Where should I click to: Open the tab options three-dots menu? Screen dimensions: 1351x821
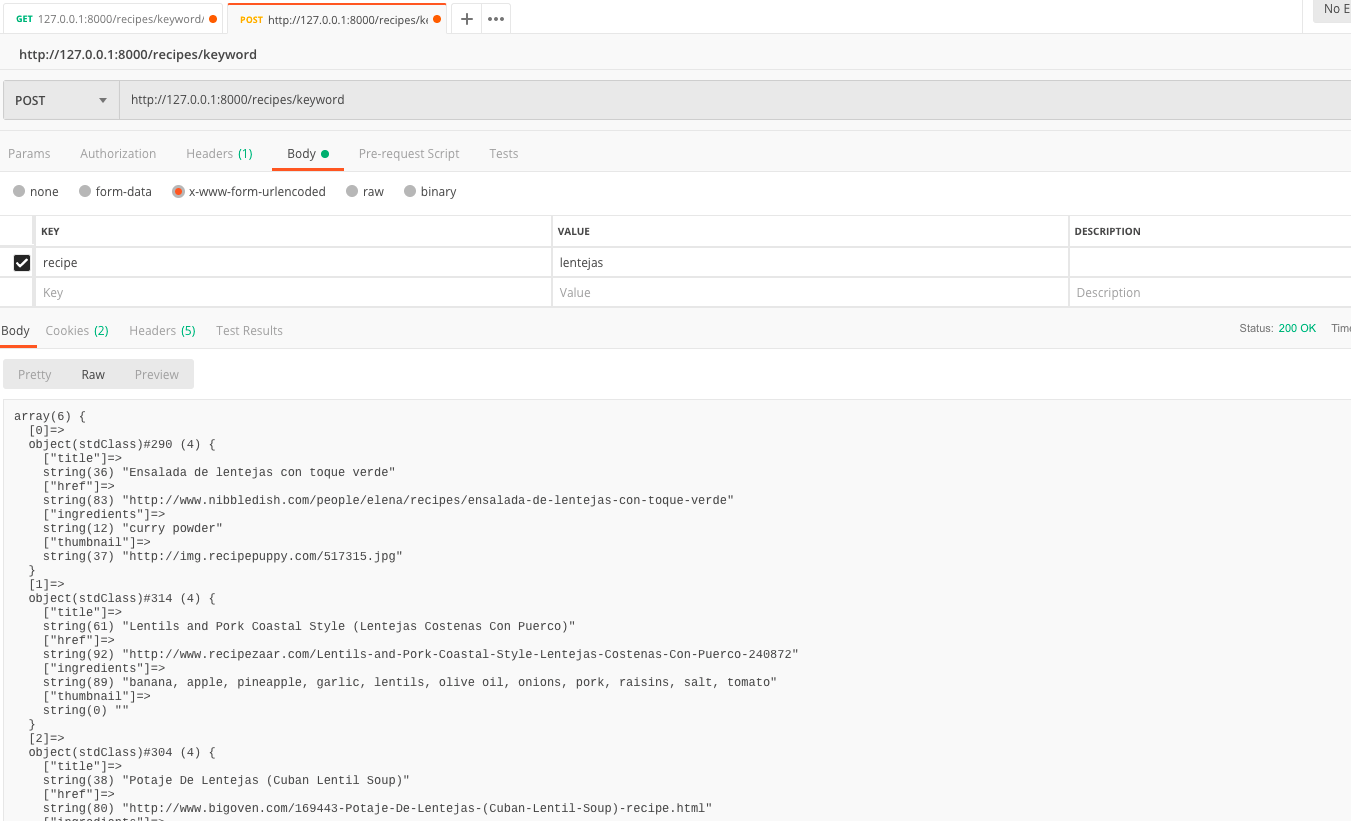(x=497, y=19)
